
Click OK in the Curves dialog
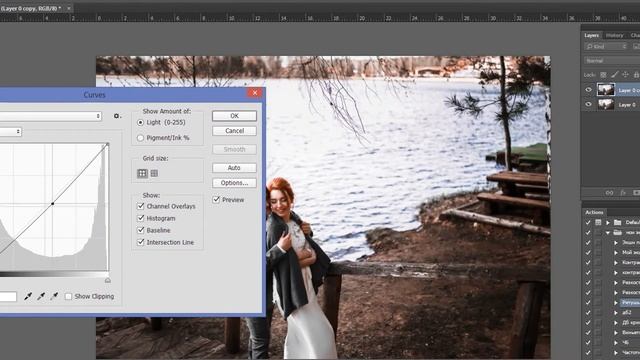pos(234,116)
